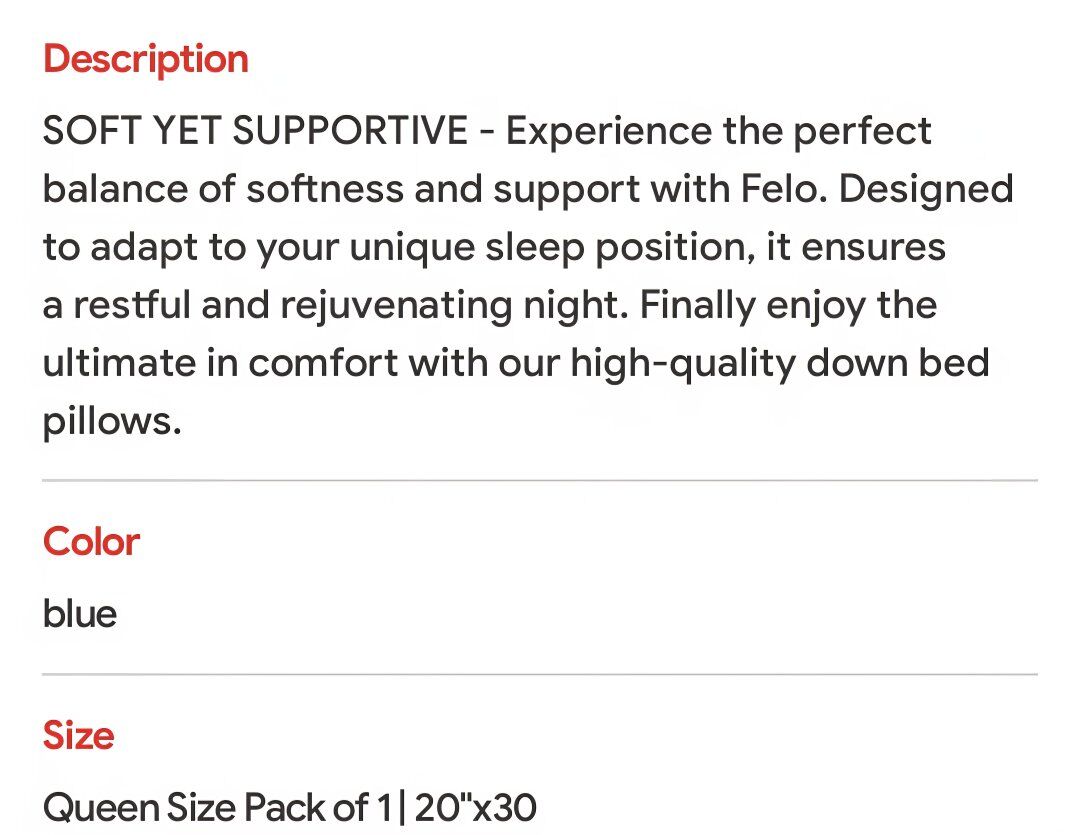Click the red "Color" heading
The width and height of the screenshot is (1080, 835).
[x=91, y=542]
